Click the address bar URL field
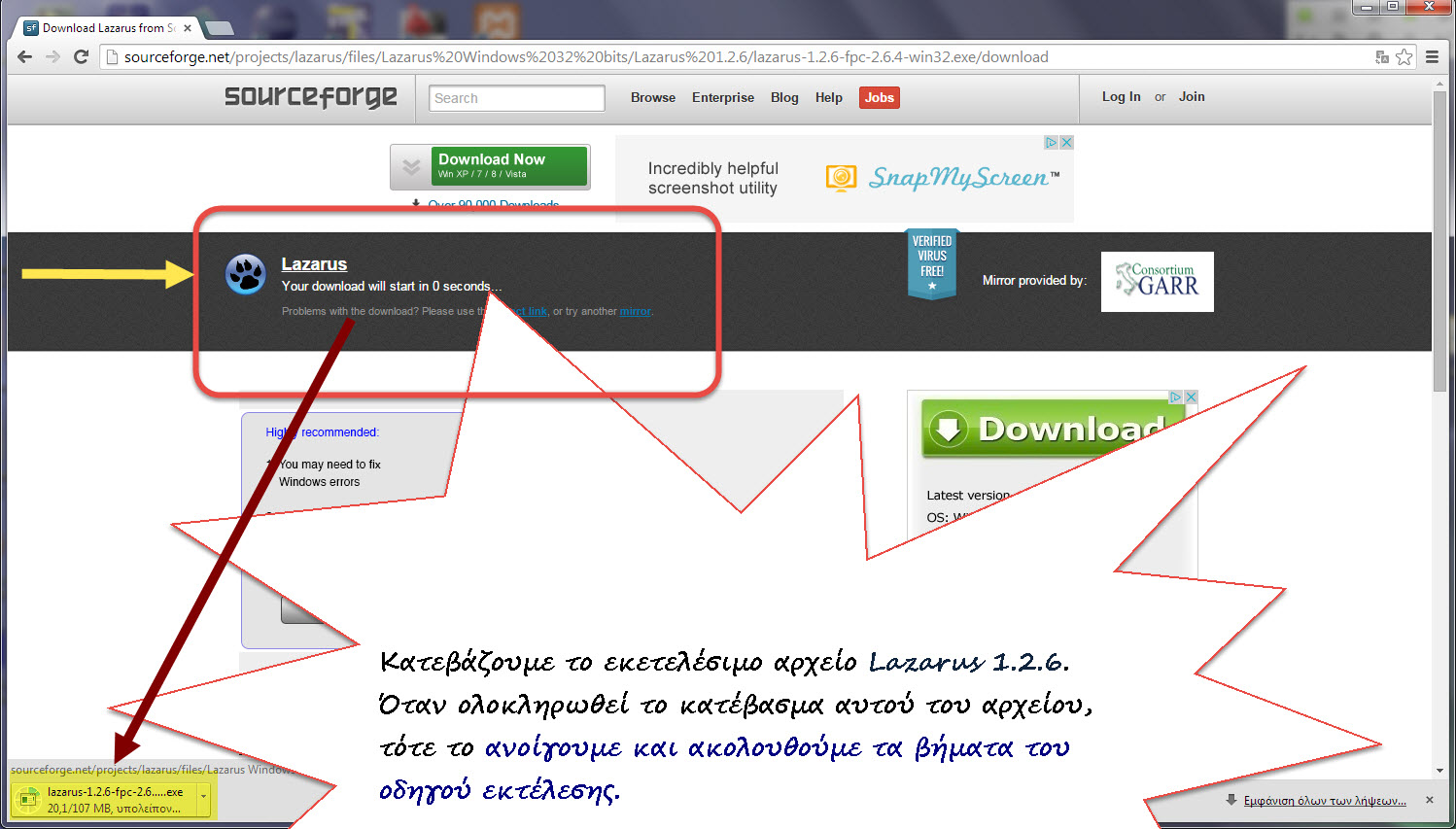The width and height of the screenshot is (1456, 829). pos(737,56)
